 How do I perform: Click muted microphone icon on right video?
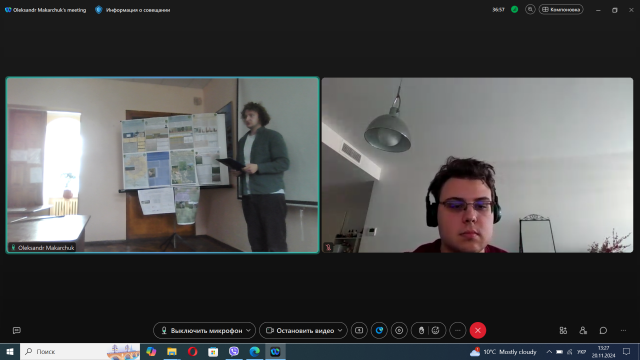pyautogui.click(x=328, y=247)
